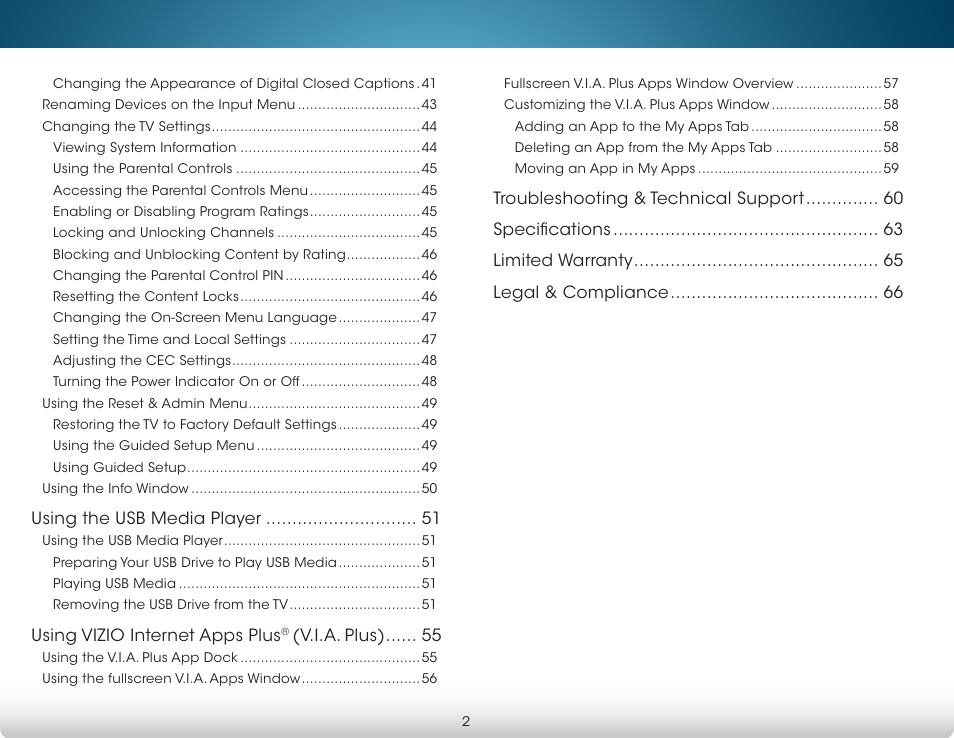This screenshot has height=738, width=954.
Task: Open the 'Using Guided Setup' entry
Action: point(245,467)
